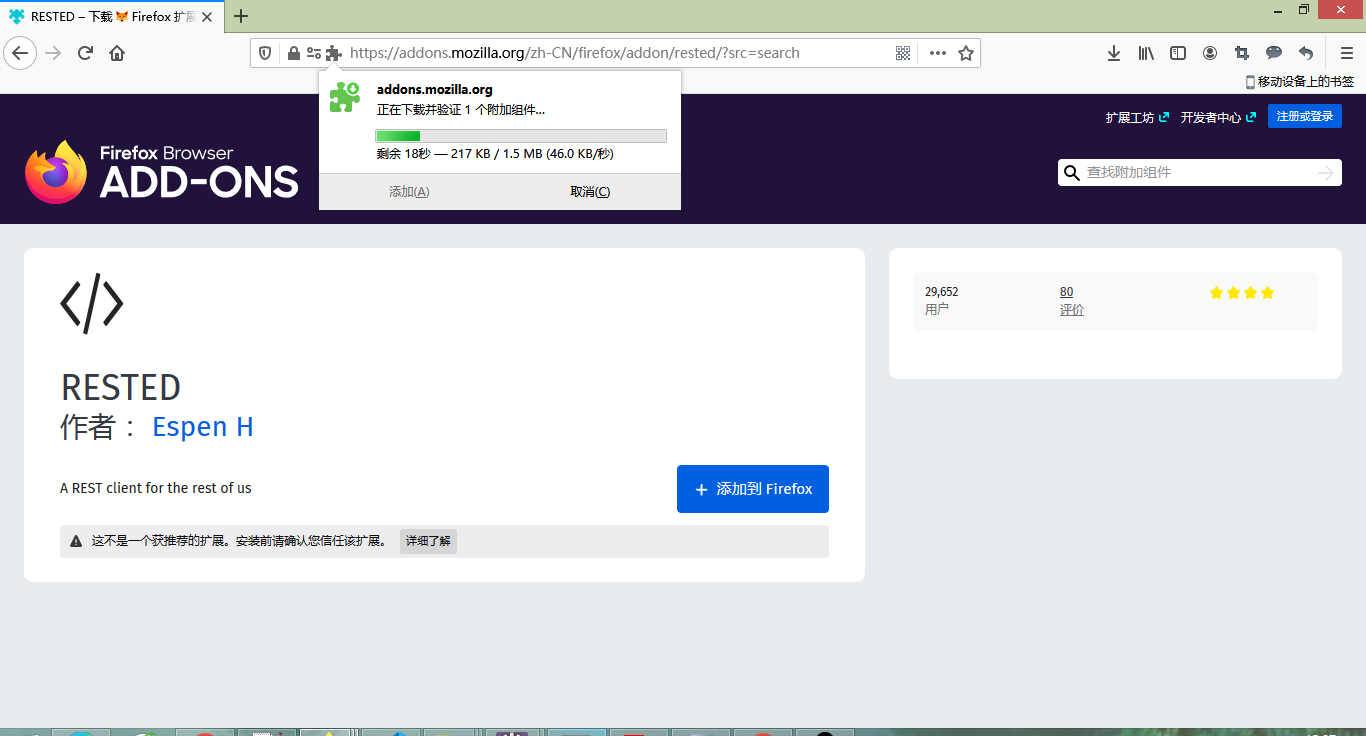Go back to the previous page
Image resolution: width=1366 pixels, height=736 pixels.
tap(20, 53)
